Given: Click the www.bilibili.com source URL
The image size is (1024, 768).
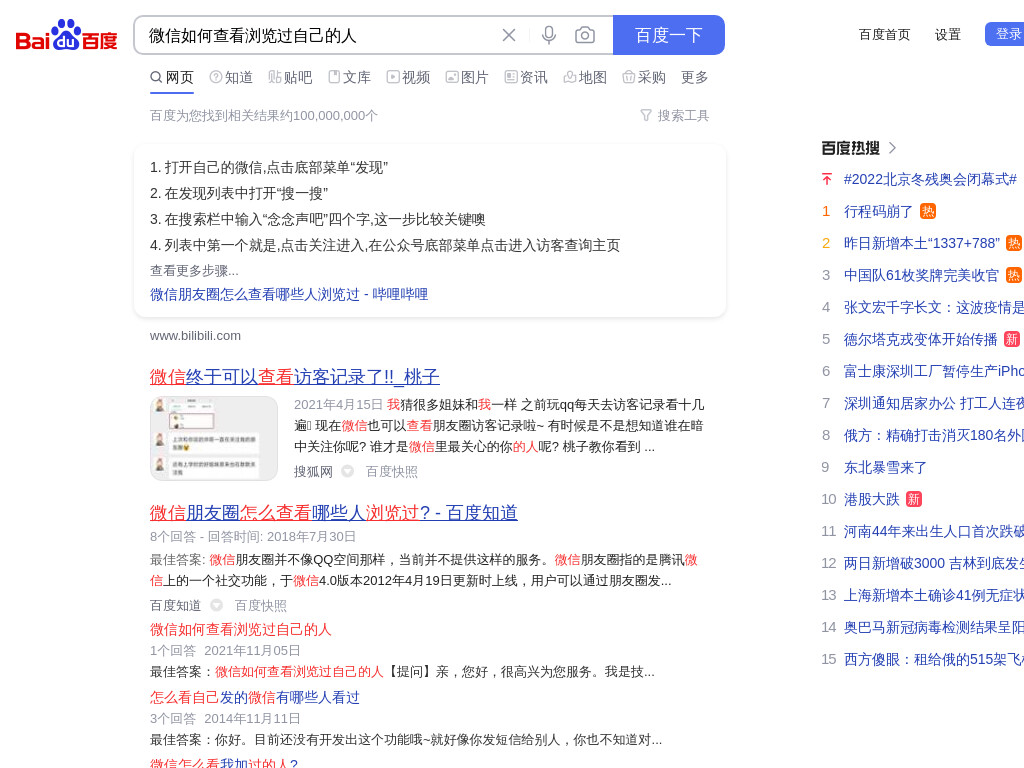Looking at the screenshot, I should (x=195, y=336).
